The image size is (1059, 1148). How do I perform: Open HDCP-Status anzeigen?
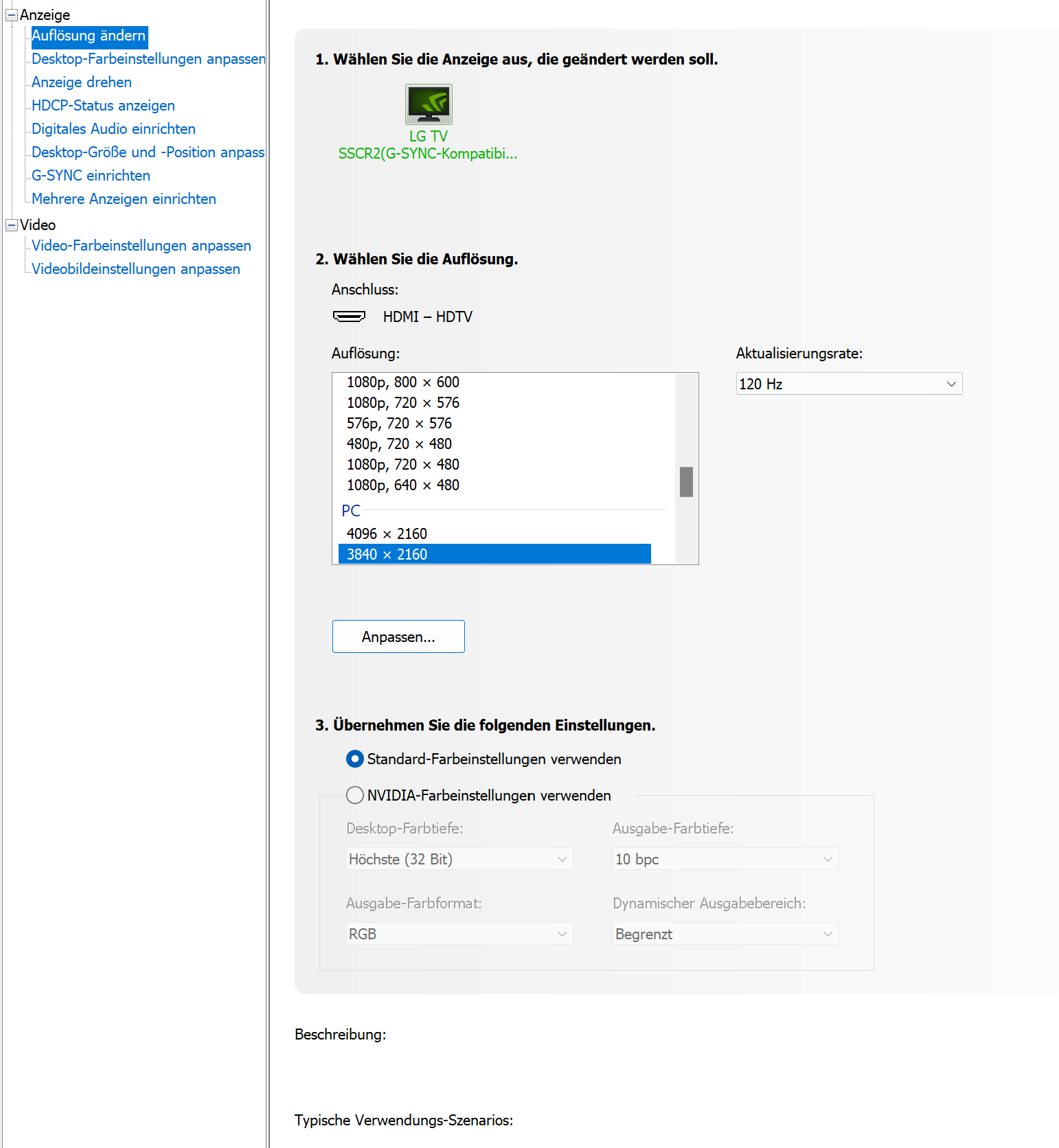pyautogui.click(x=103, y=106)
